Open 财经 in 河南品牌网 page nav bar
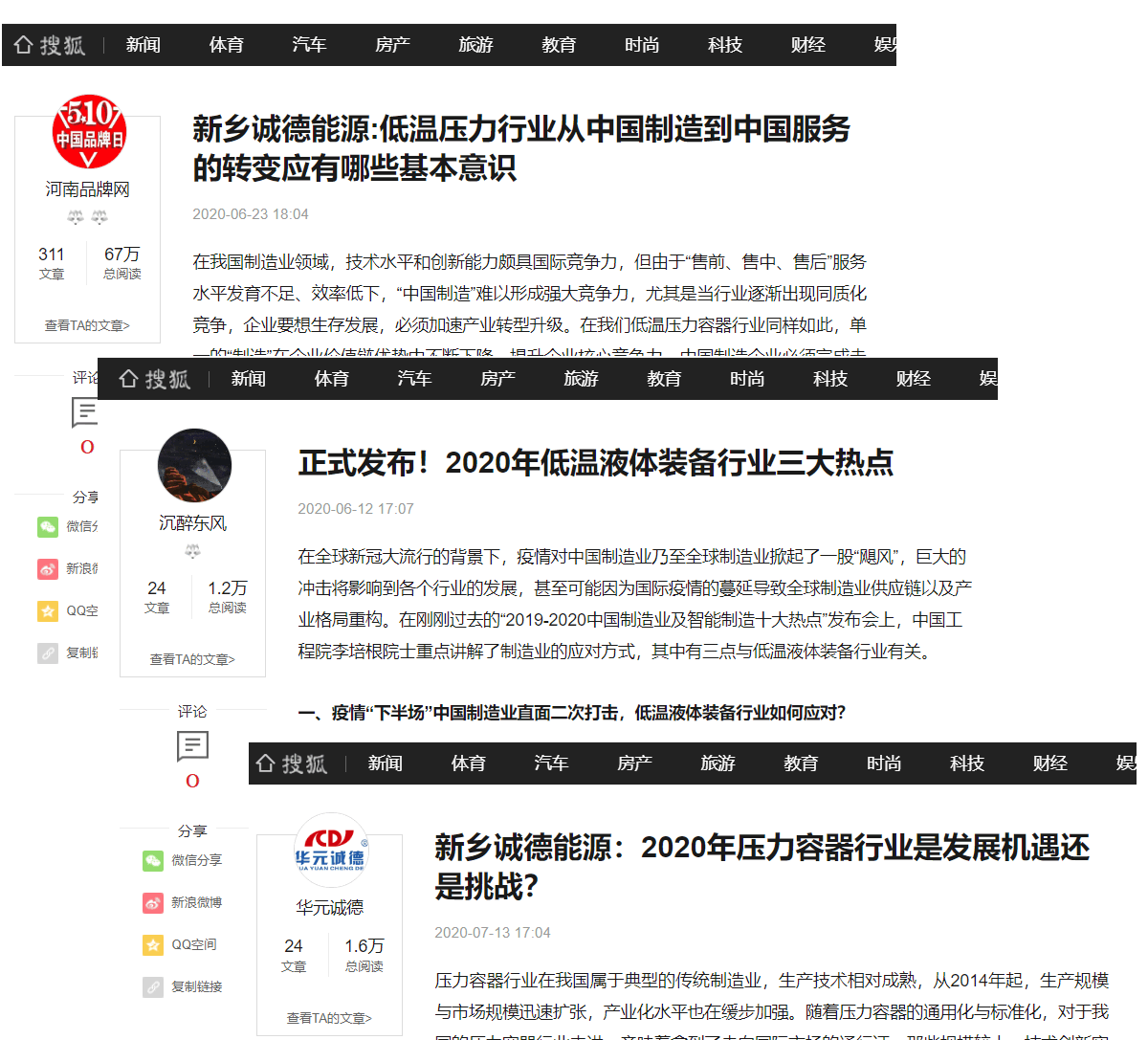1148x1040 pixels. (808, 45)
